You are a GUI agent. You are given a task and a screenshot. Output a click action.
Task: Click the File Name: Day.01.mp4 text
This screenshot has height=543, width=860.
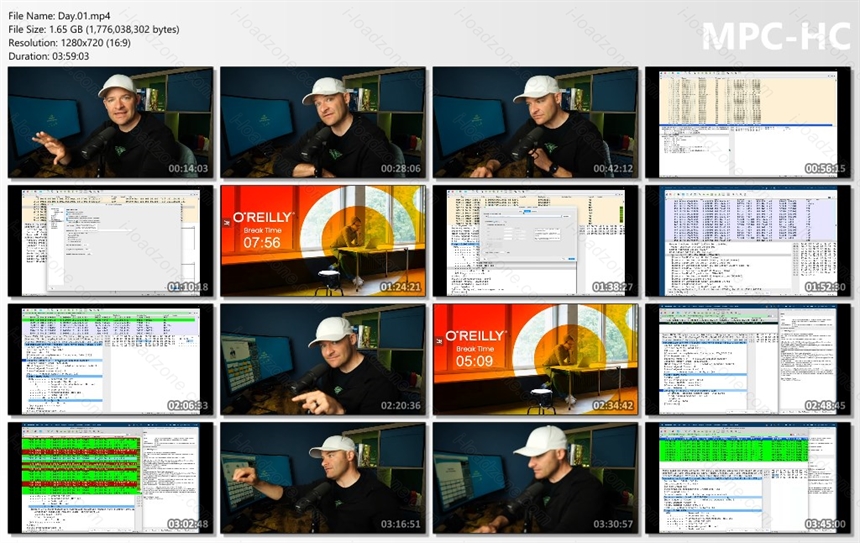(59, 16)
